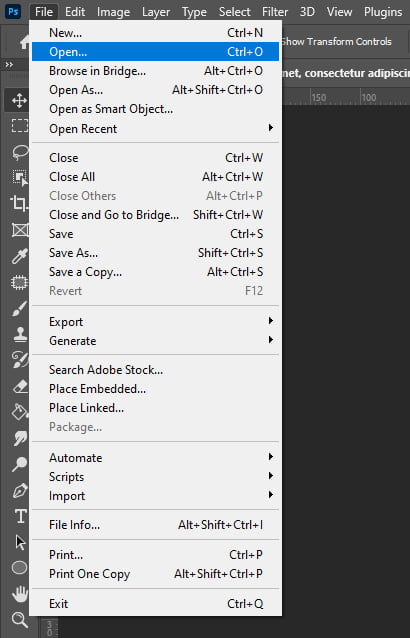Choose Place Embedded...
This screenshot has width=410, height=638.
[x=155, y=389]
